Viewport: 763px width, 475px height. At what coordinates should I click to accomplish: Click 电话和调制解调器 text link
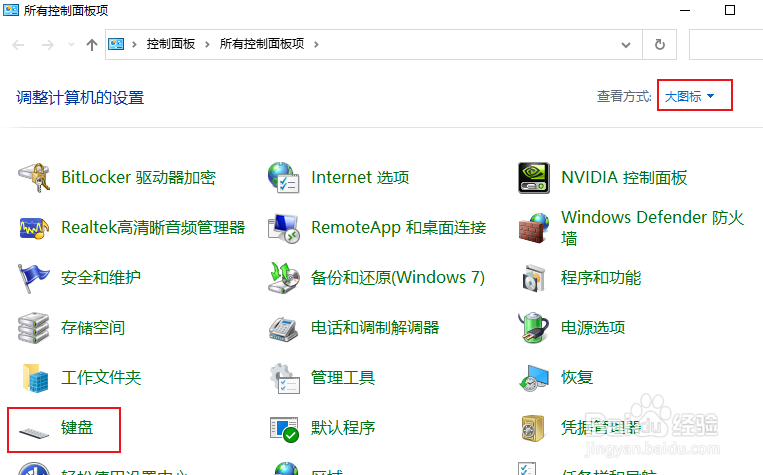click(x=375, y=328)
